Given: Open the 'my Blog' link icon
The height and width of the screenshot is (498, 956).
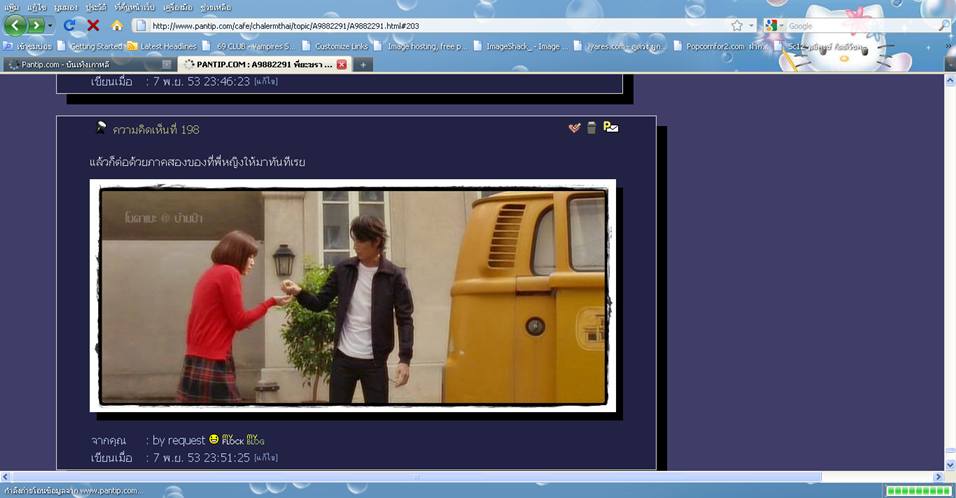Looking at the screenshot, I should 255,439.
